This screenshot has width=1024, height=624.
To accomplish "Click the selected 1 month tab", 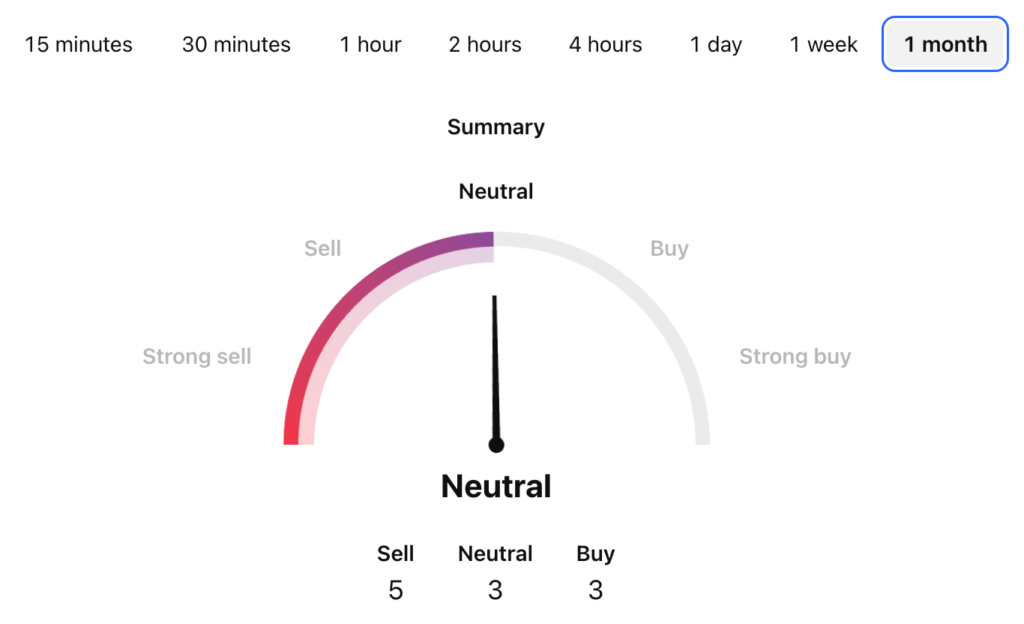I will click(x=945, y=45).
